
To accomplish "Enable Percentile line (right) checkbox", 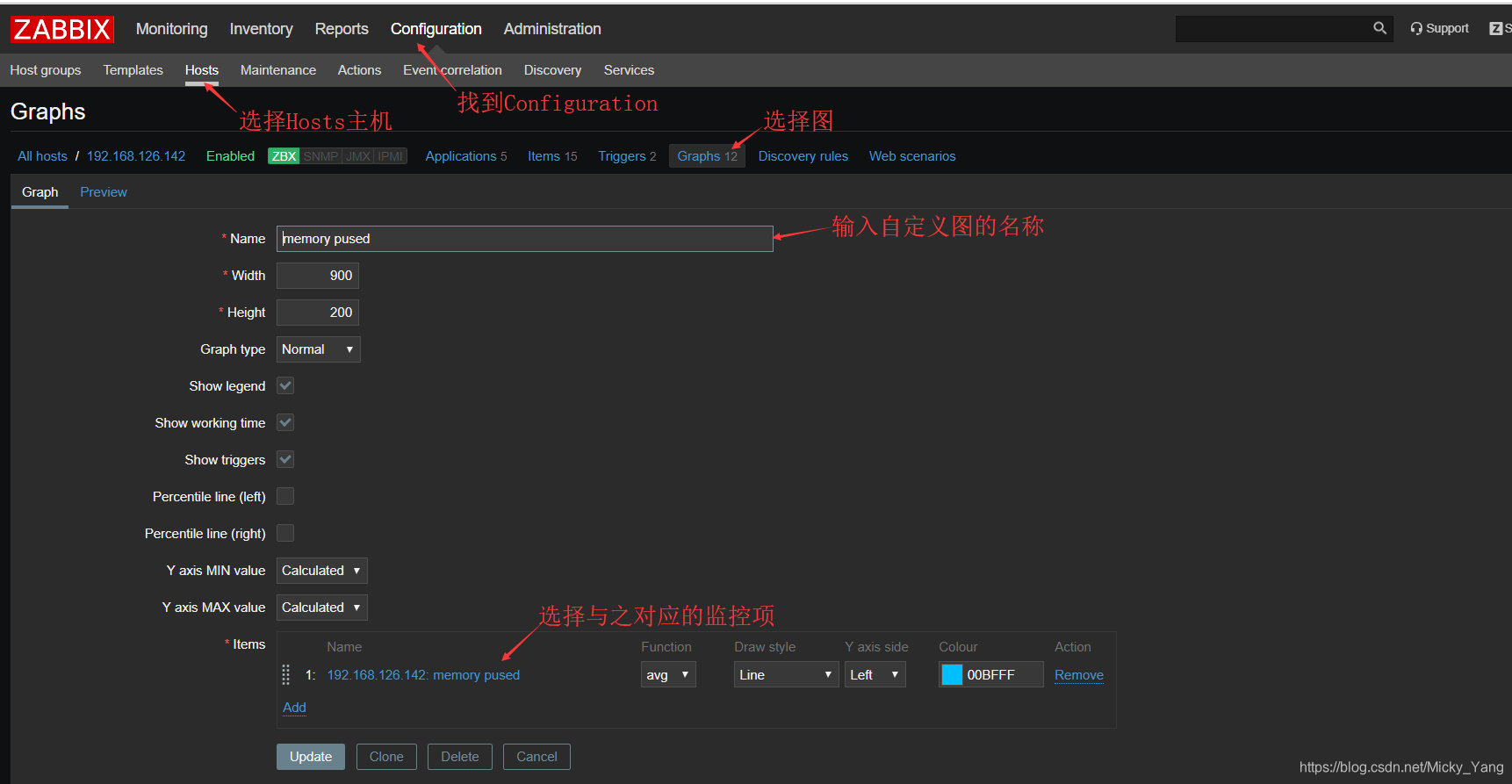I will pyautogui.click(x=285, y=533).
